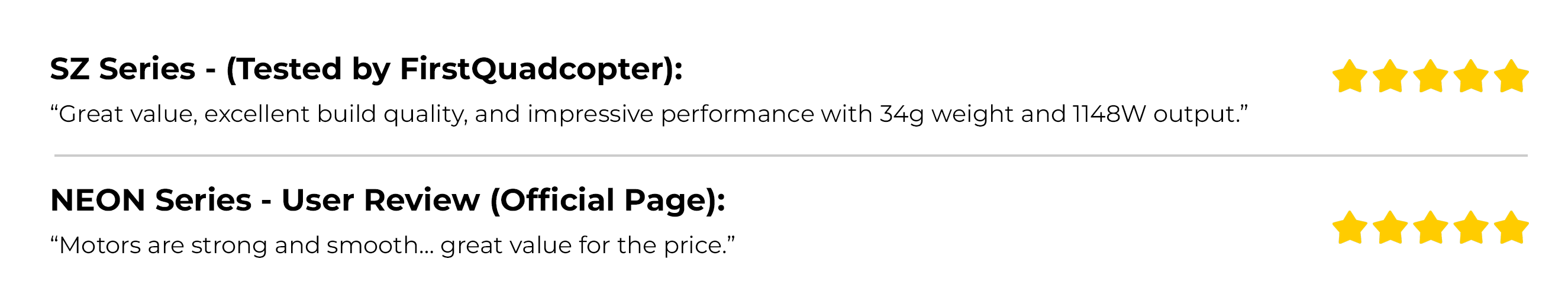The width and height of the screenshot is (1568, 307).
Task: Click the gray divider line between reviews
Action: coord(791,156)
